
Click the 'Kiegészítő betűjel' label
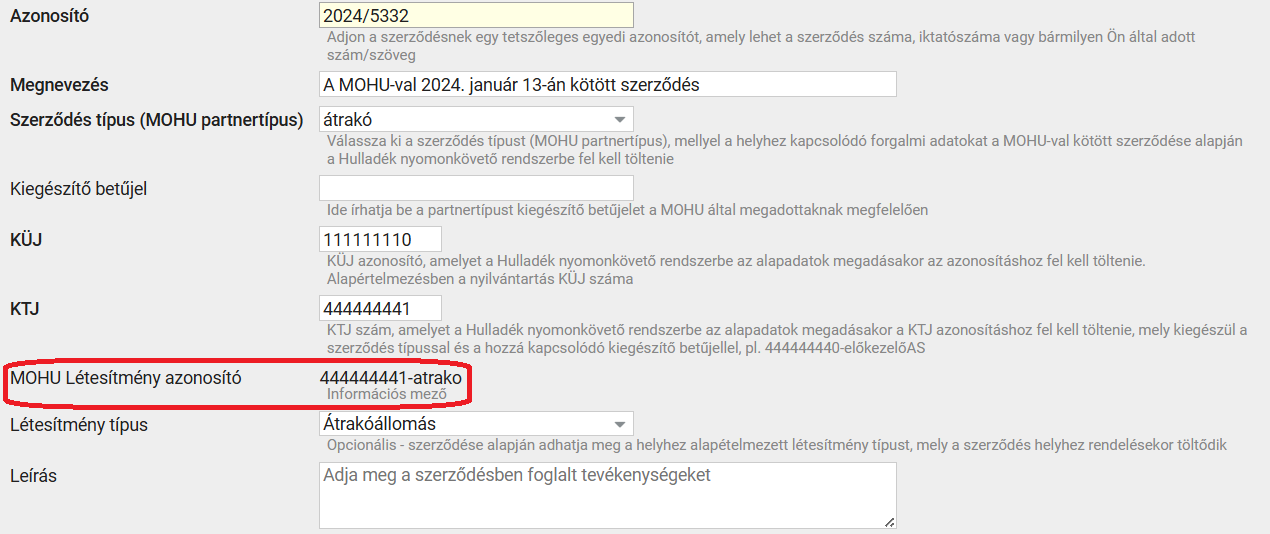pos(78,188)
